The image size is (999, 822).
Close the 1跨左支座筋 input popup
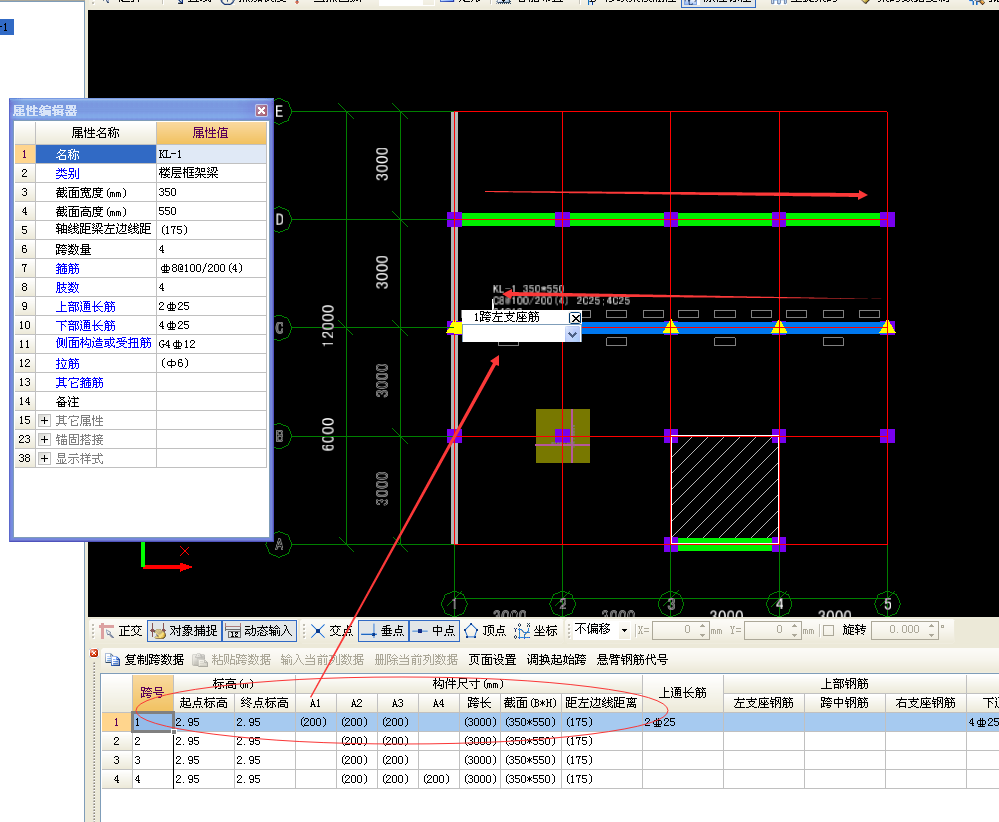pyautogui.click(x=575, y=317)
